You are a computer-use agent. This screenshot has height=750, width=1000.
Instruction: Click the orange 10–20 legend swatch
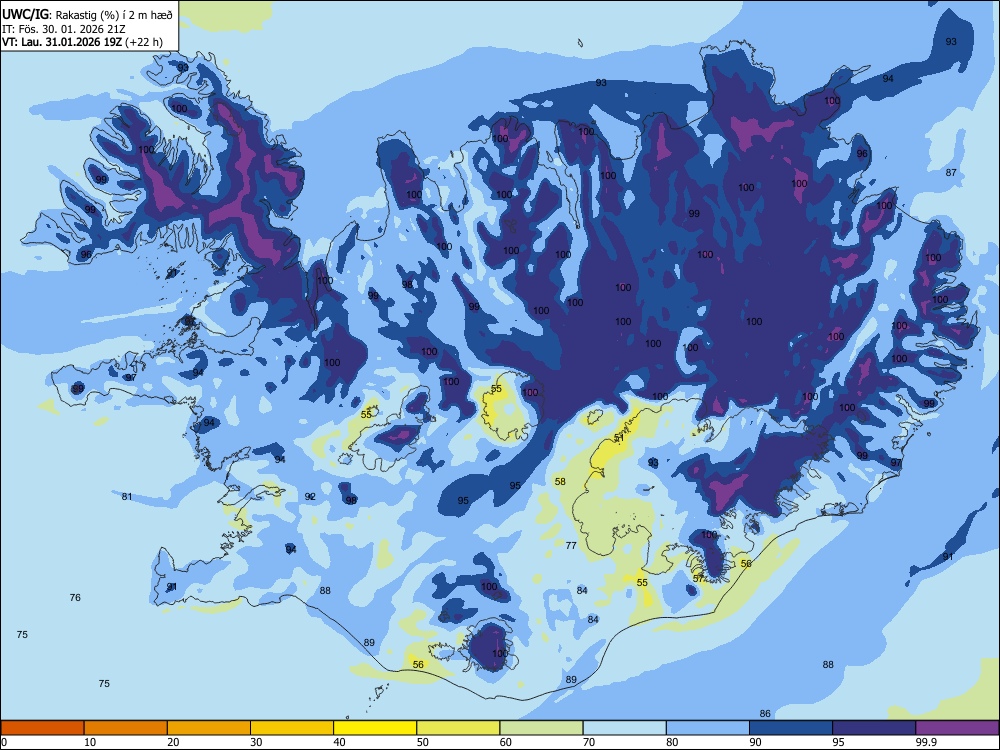[x=126, y=728]
